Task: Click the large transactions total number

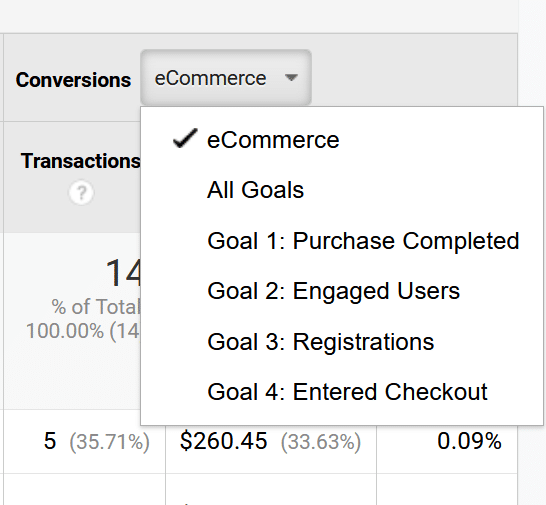Action: [123, 273]
